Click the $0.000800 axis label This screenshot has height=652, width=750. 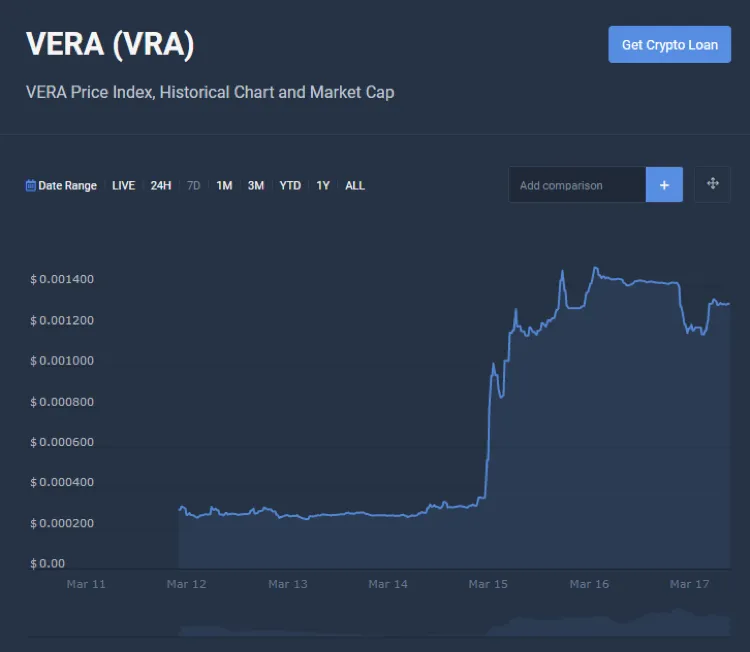click(62, 402)
